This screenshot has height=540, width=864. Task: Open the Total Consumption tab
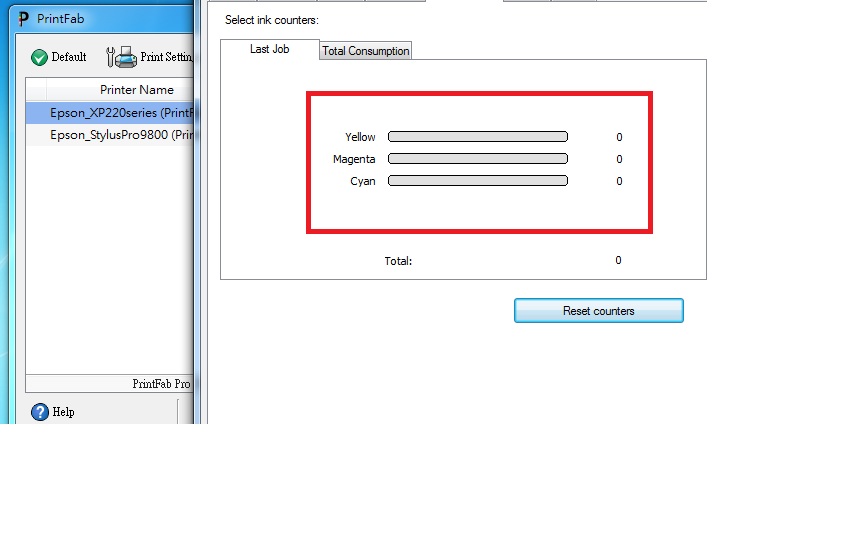pos(365,51)
